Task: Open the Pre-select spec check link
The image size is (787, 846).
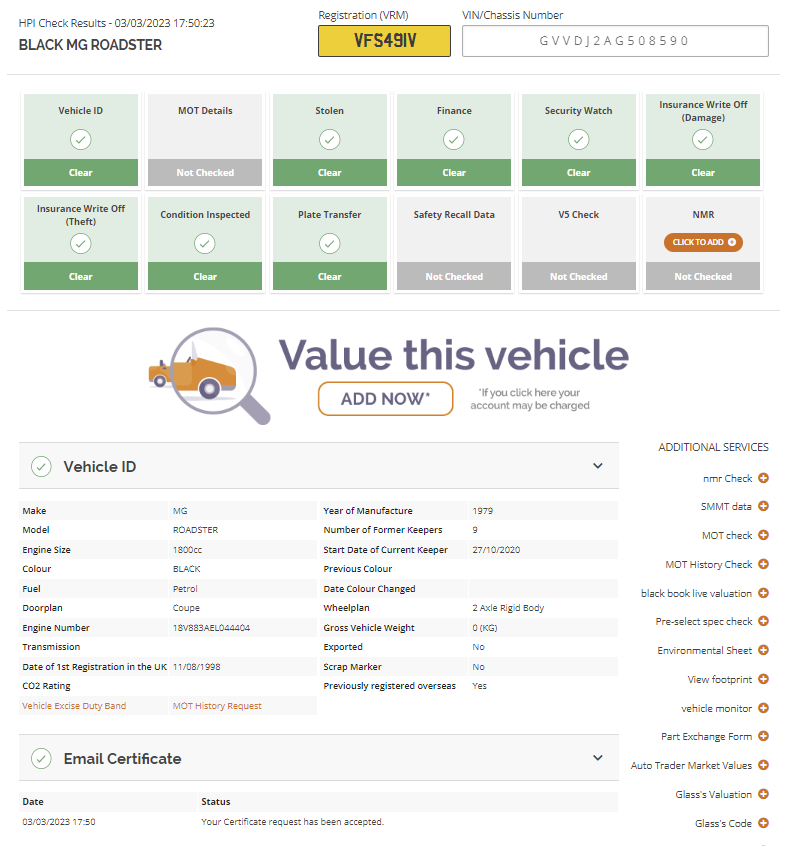Action: (x=704, y=622)
